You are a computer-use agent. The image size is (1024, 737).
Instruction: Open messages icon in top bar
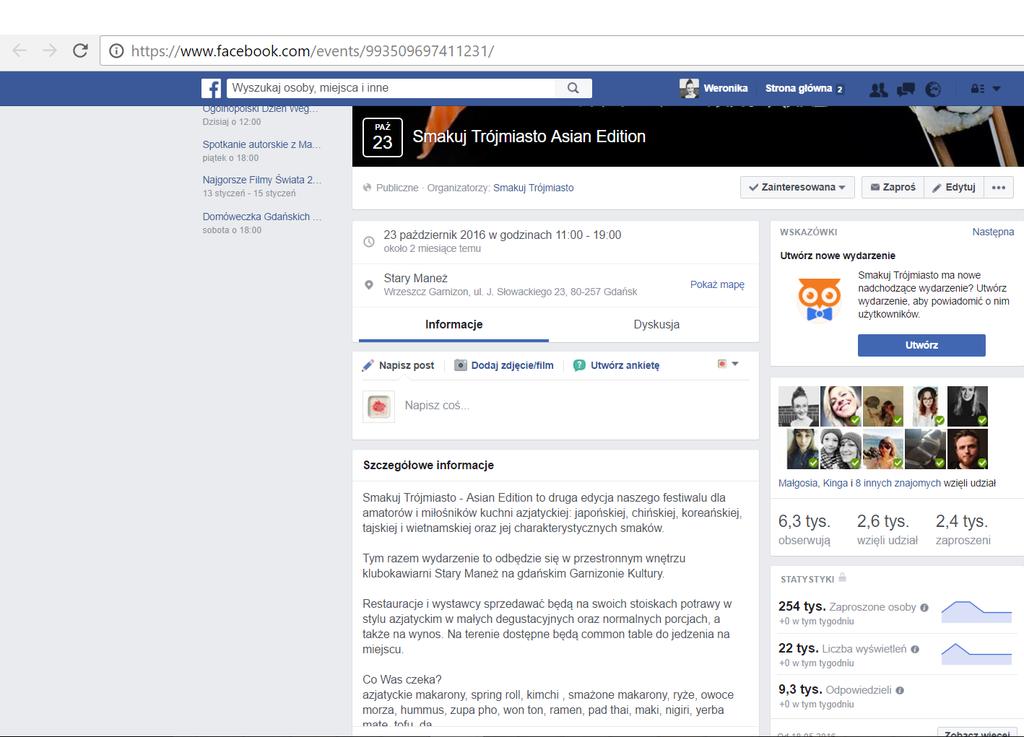click(906, 89)
